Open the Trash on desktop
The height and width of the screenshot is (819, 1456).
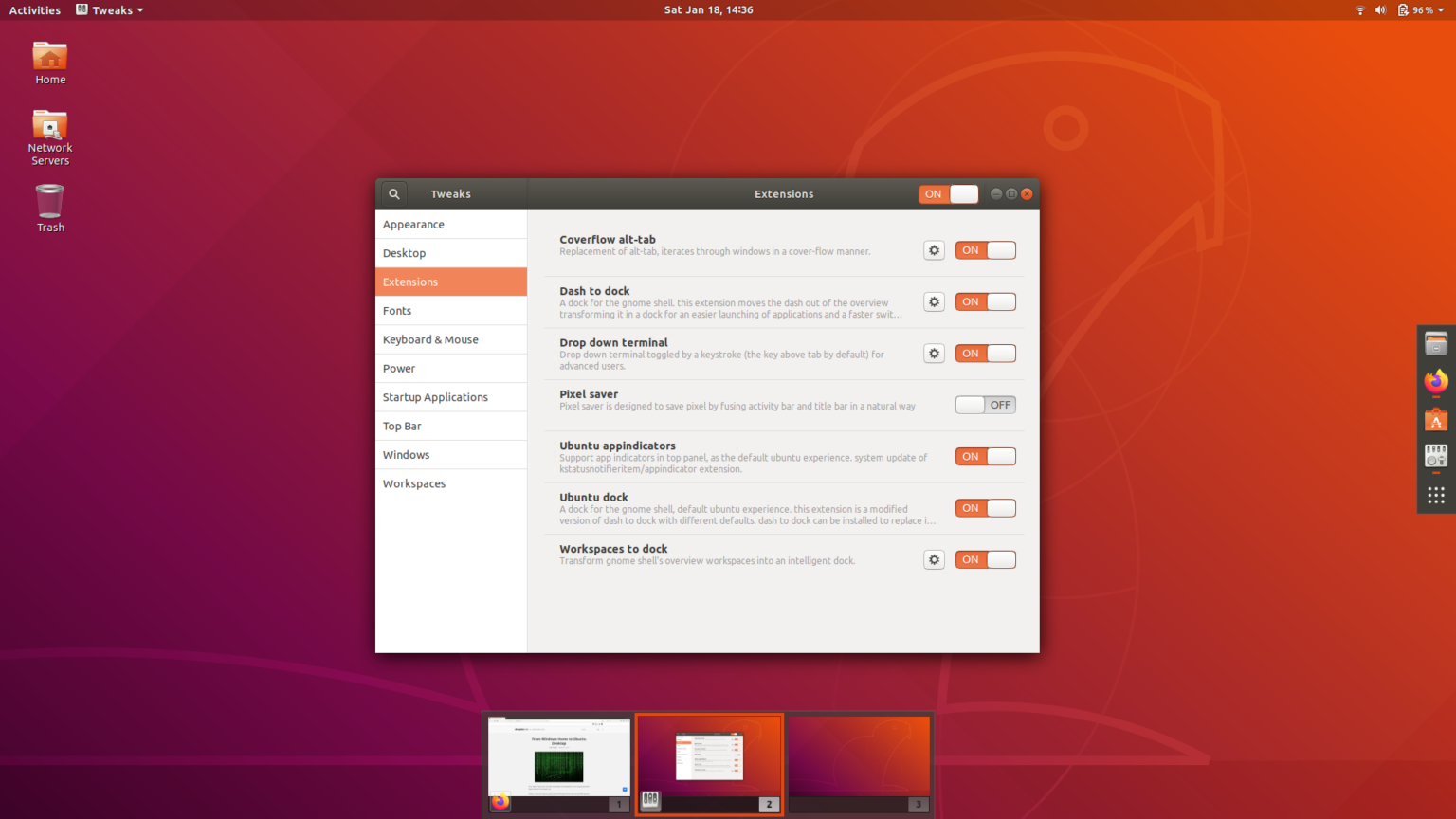coord(50,208)
